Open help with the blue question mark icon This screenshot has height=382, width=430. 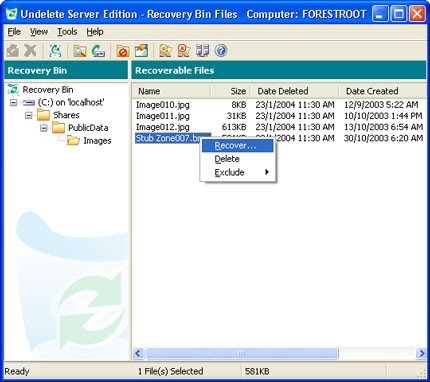221,51
